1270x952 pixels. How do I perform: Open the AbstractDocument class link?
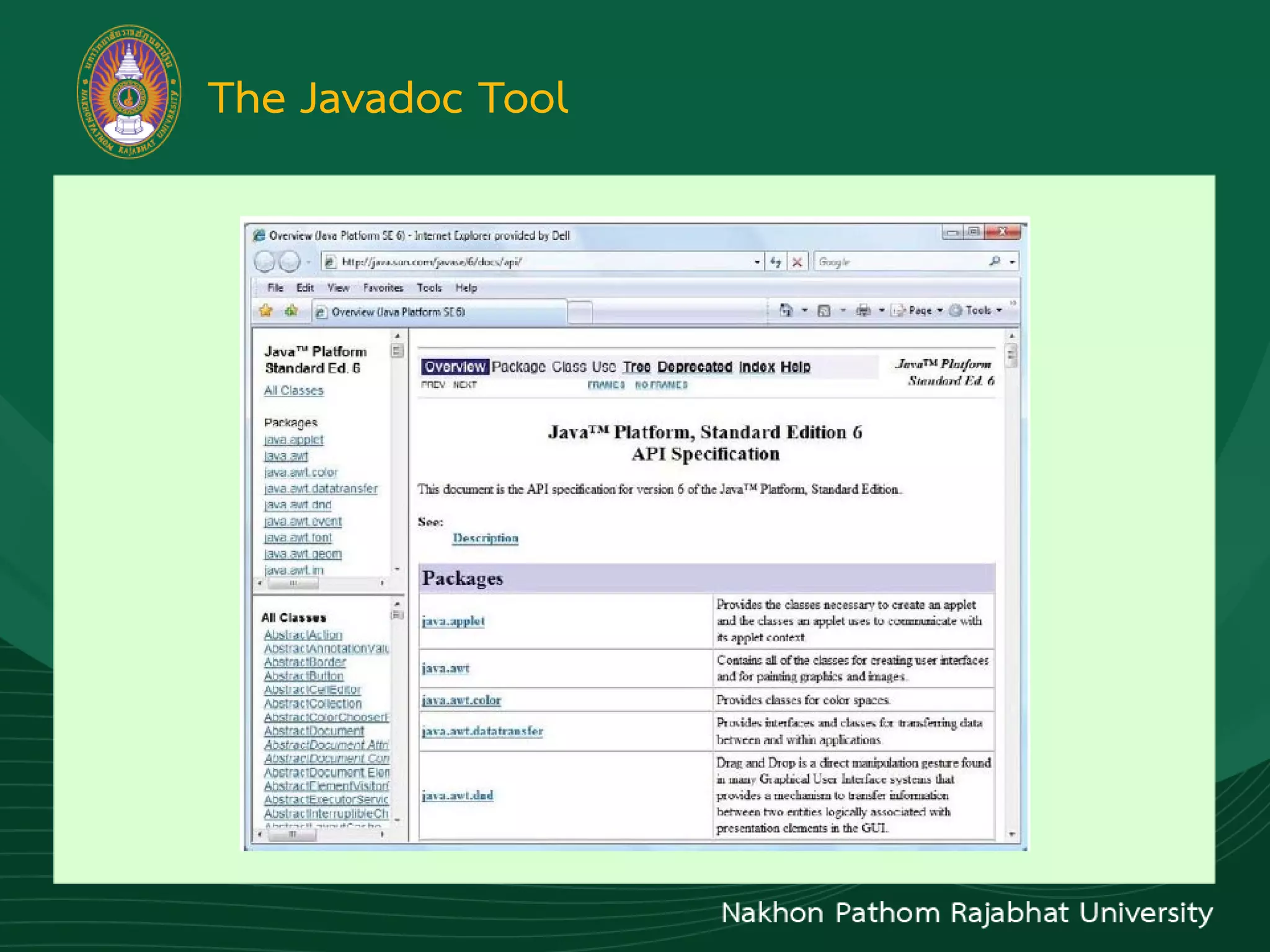click(314, 731)
